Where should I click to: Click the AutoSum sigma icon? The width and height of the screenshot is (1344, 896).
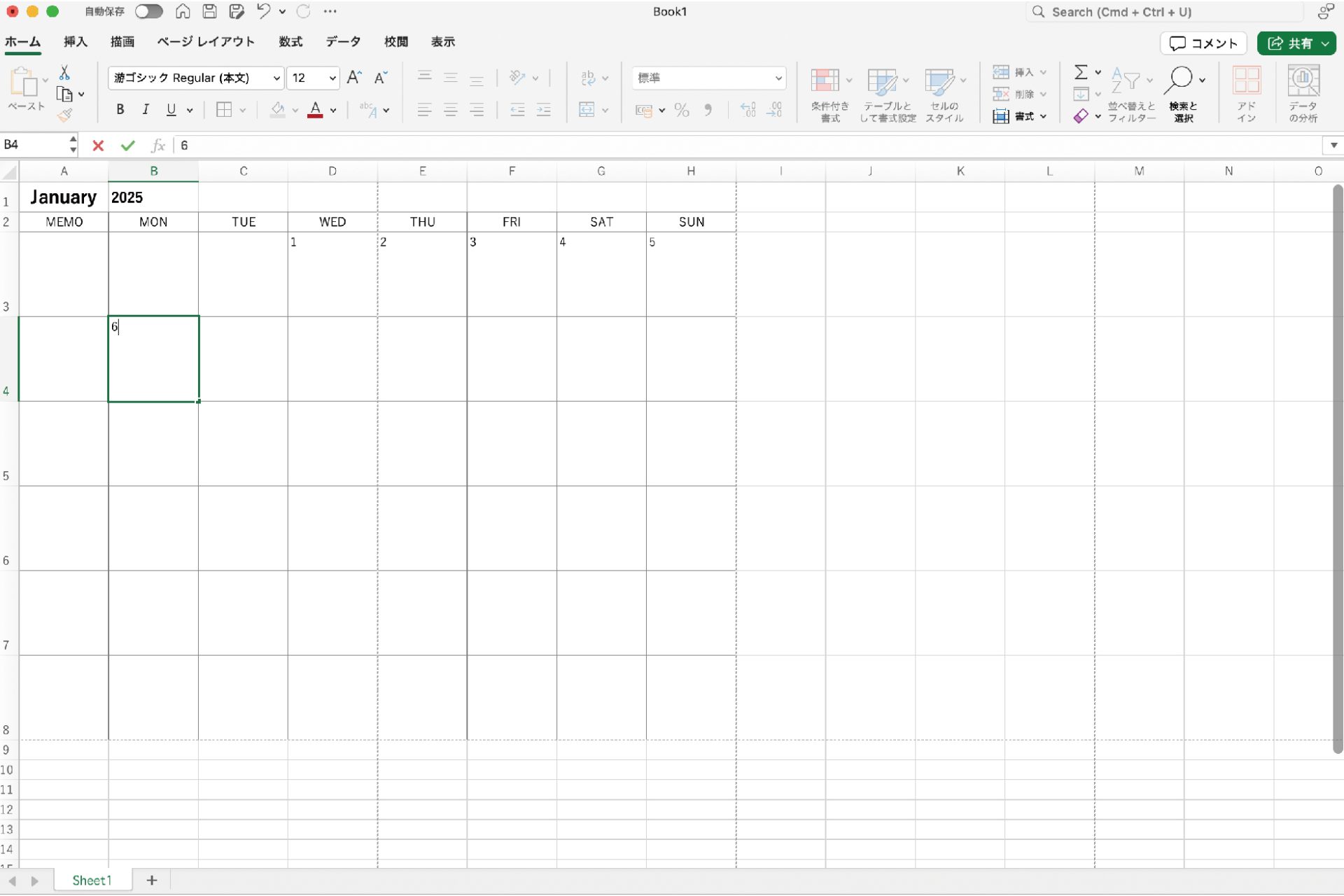[1081, 72]
